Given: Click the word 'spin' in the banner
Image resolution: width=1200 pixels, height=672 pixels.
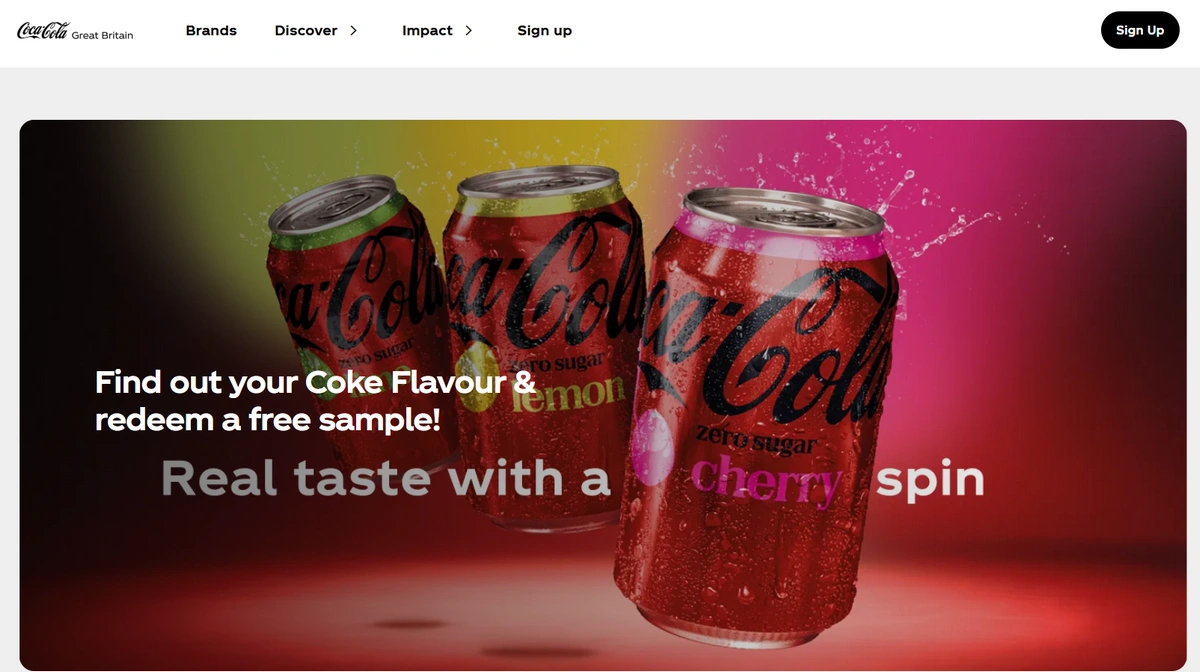Looking at the screenshot, I should (930, 480).
